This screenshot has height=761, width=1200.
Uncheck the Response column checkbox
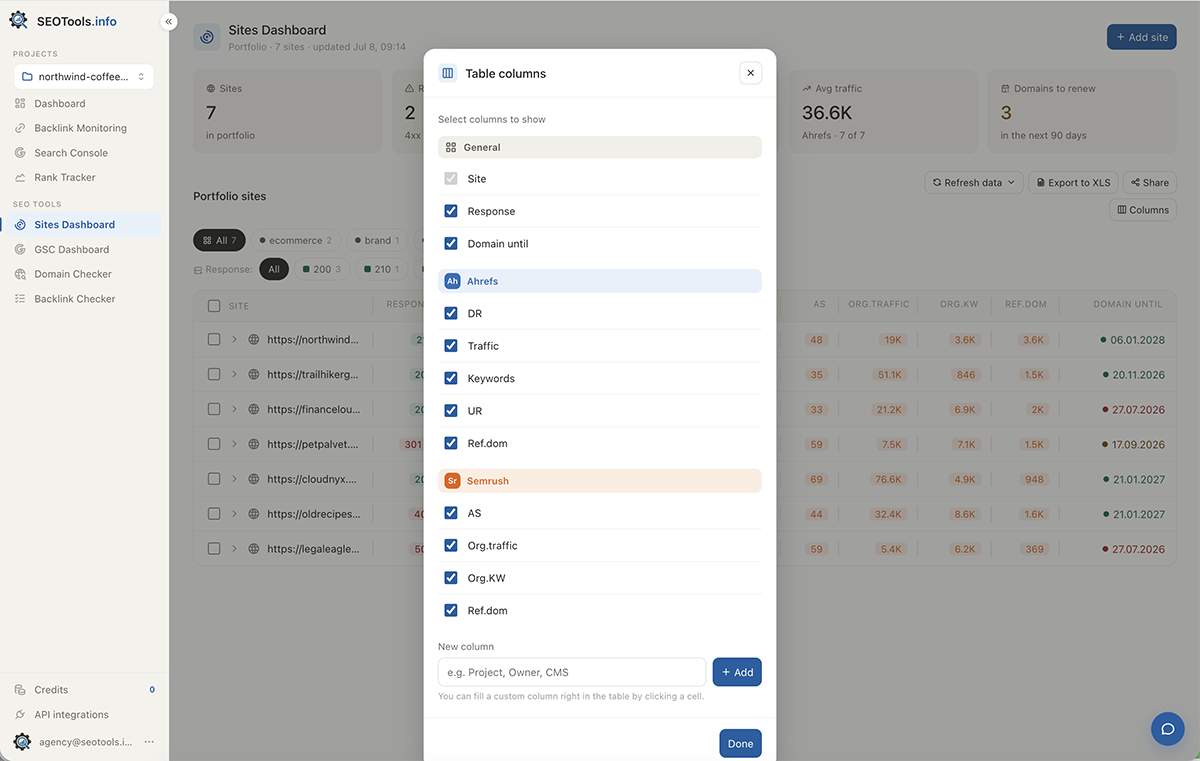coord(451,211)
